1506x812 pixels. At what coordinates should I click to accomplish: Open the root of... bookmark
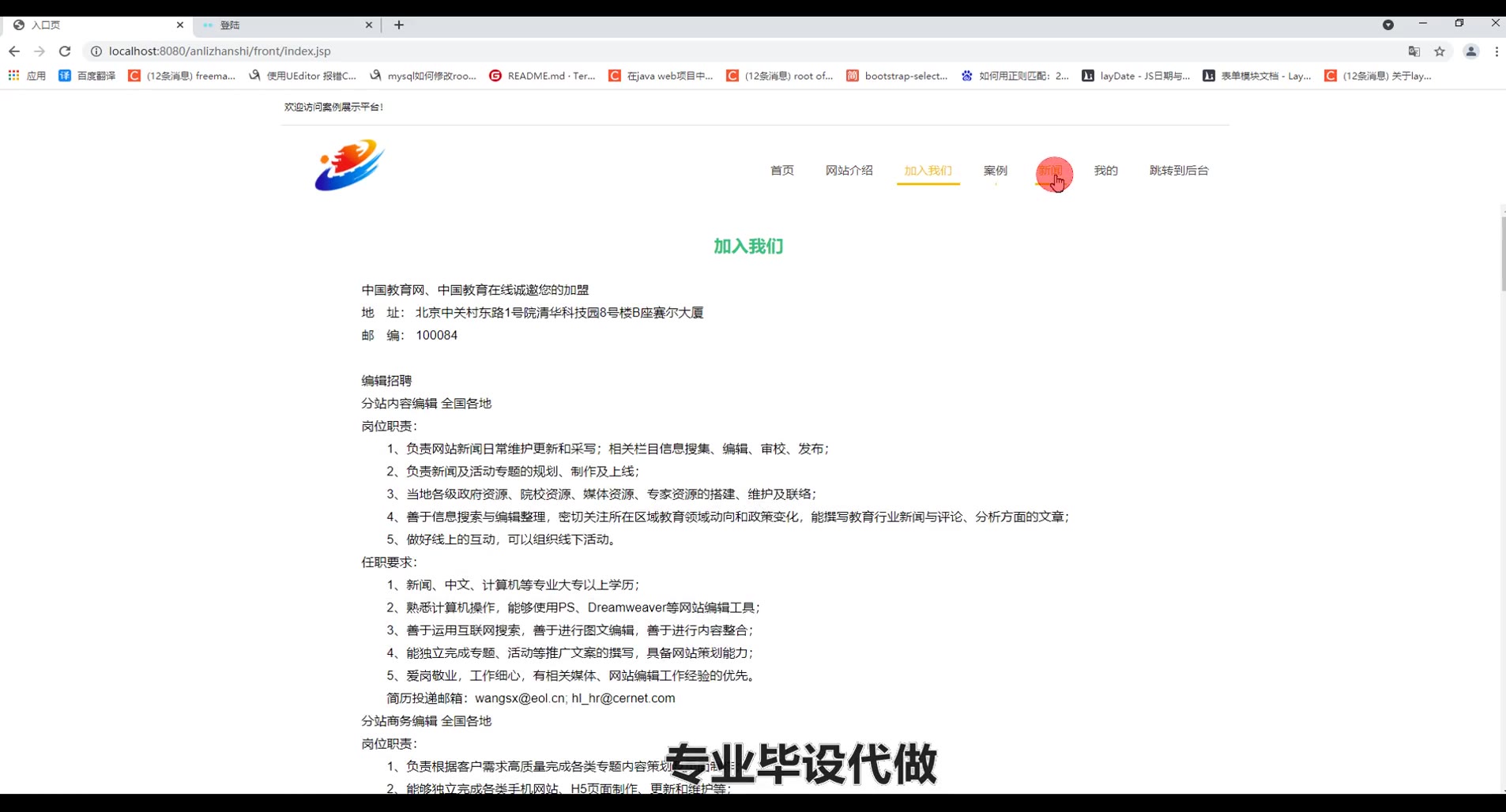click(780, 76)
